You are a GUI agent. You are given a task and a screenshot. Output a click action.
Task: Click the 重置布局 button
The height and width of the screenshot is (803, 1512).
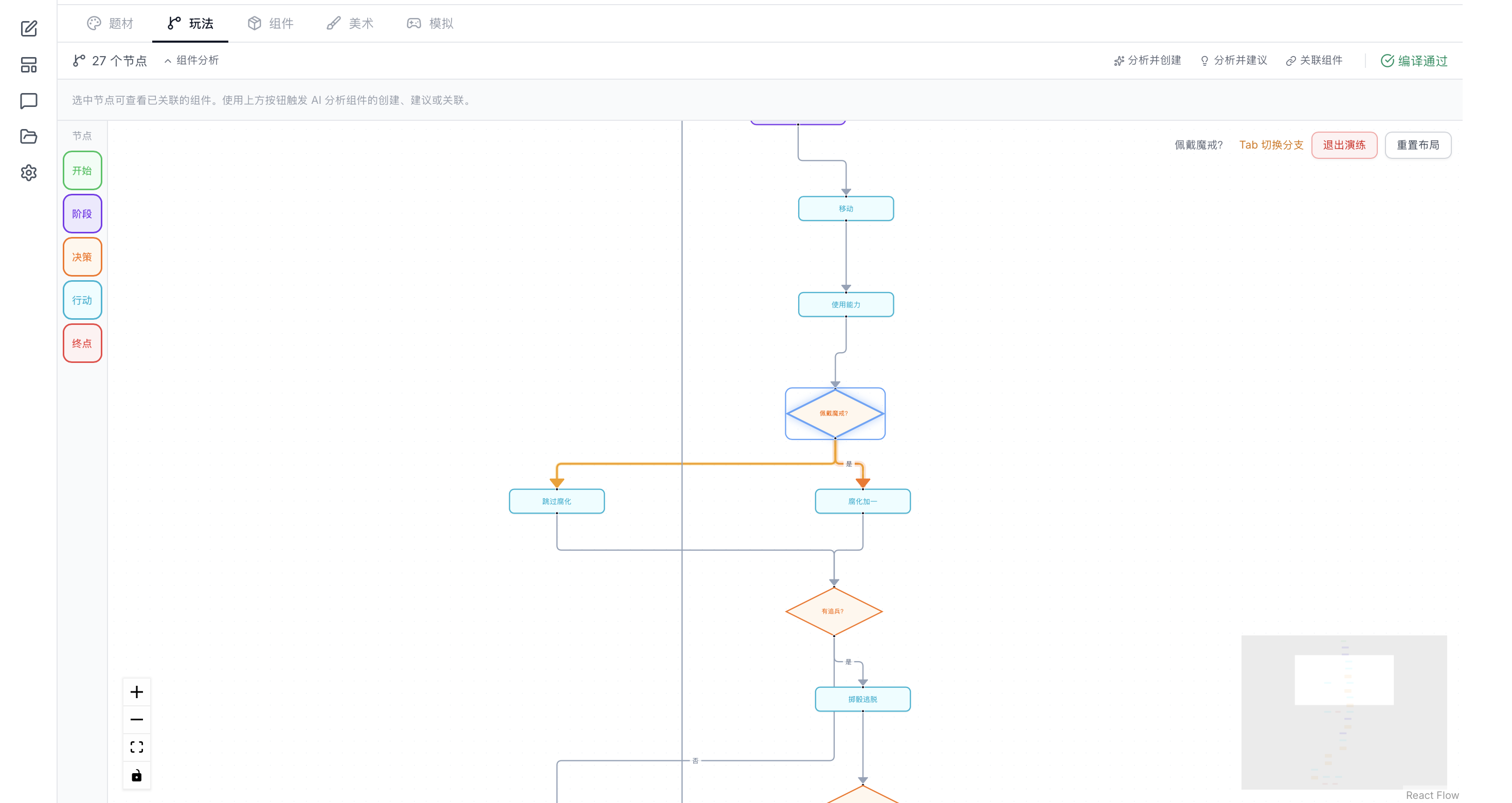1418,145
